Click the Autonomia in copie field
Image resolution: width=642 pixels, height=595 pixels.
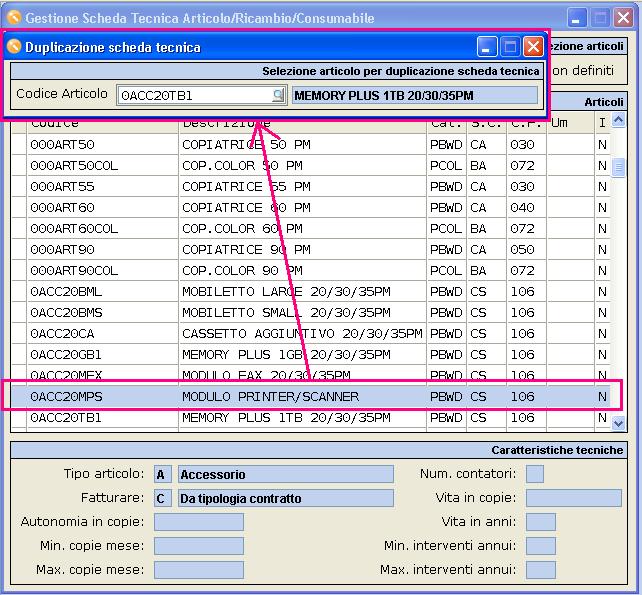tap(199, 522)
